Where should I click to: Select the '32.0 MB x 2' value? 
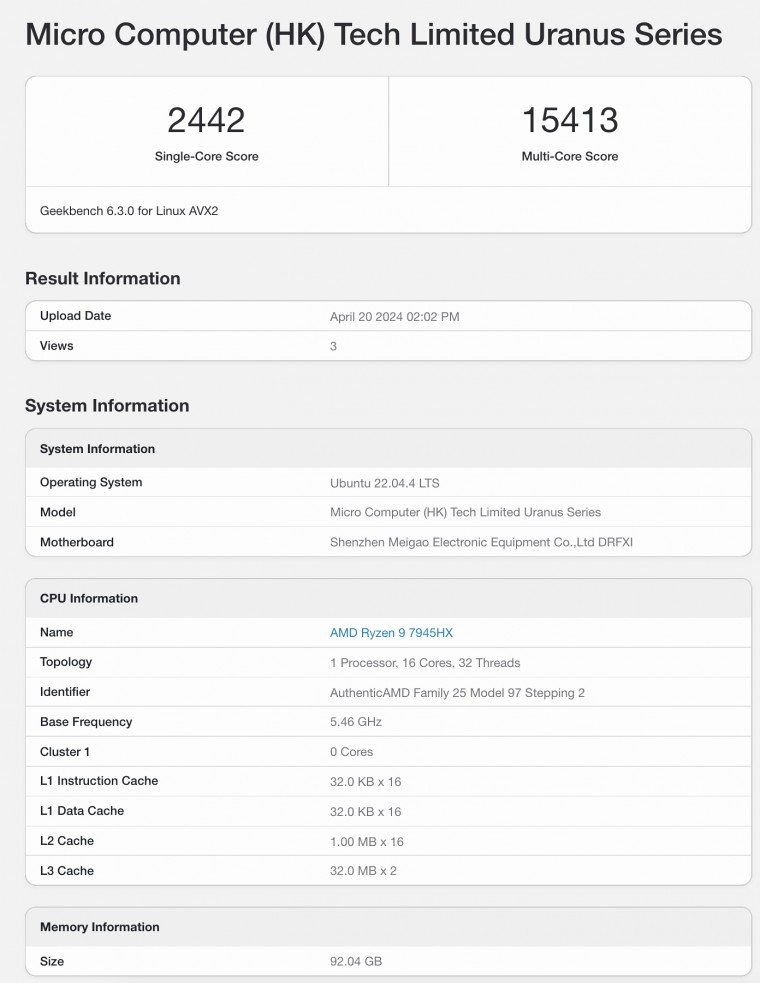(363, 871)
